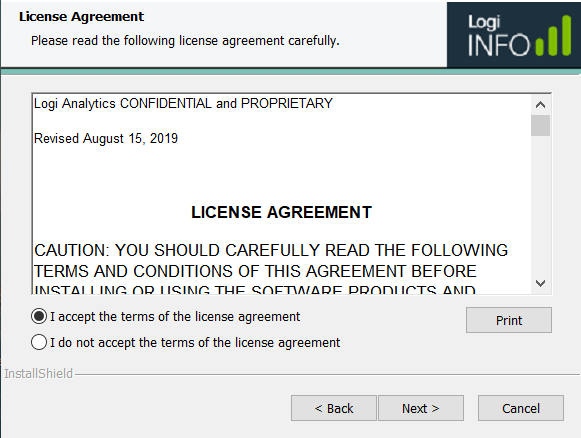Viewport: 581px width, 438px height.
Task: Click the Logi INFO logo text
Action: tap(499, 36)
